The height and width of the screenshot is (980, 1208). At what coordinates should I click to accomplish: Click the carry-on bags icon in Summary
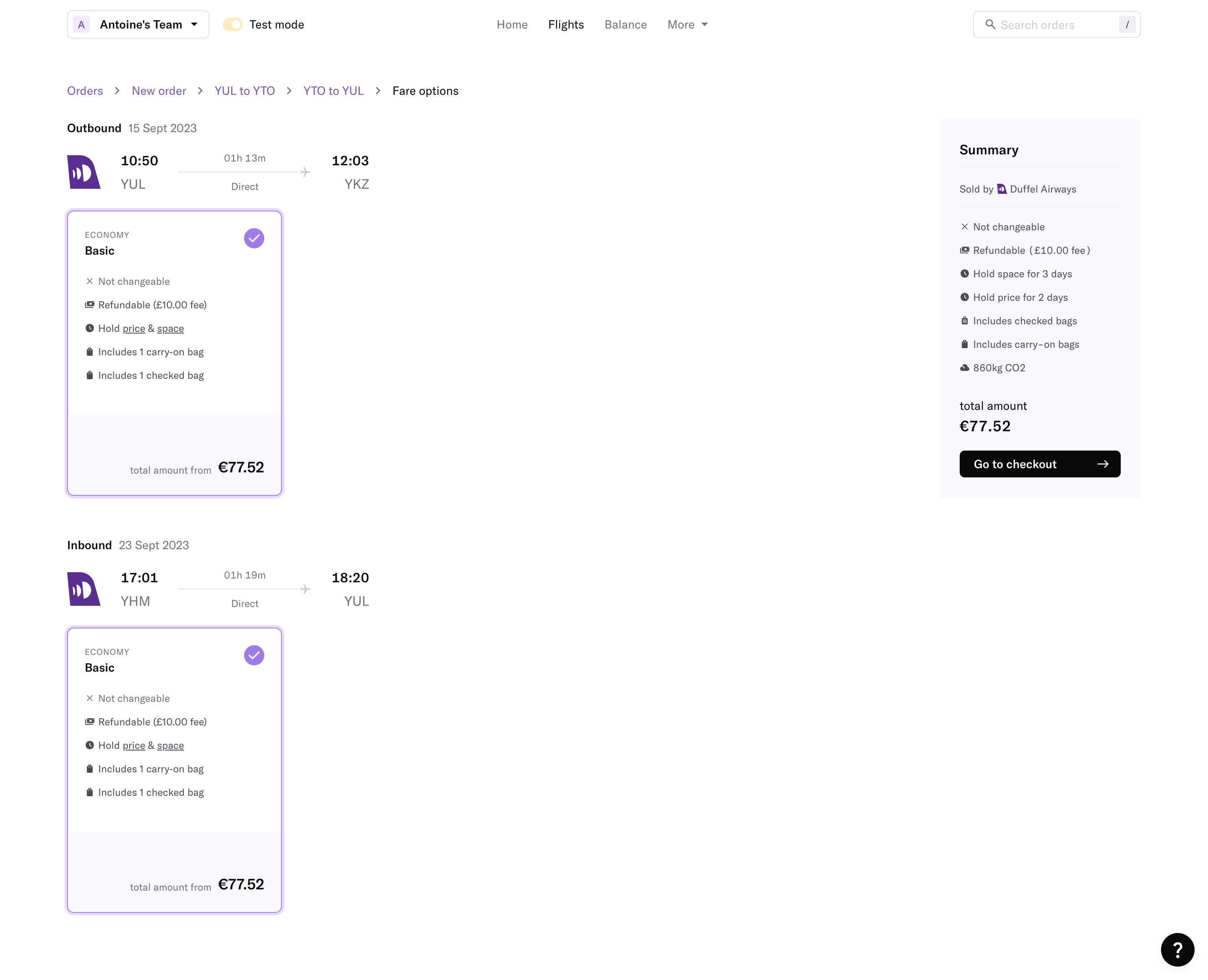(965, 344)
